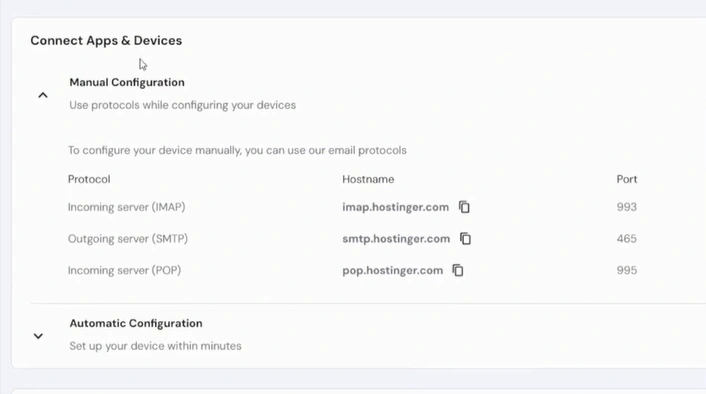Screen dimensions: 706x394
Task: Collapse the Manual Configuration section
Action: tap(43, 95)
